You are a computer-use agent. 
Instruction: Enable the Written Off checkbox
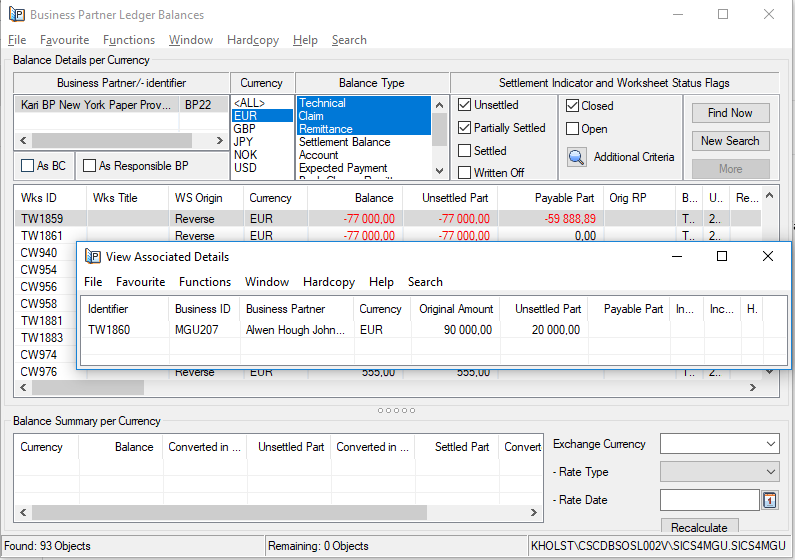click(465, 173)
